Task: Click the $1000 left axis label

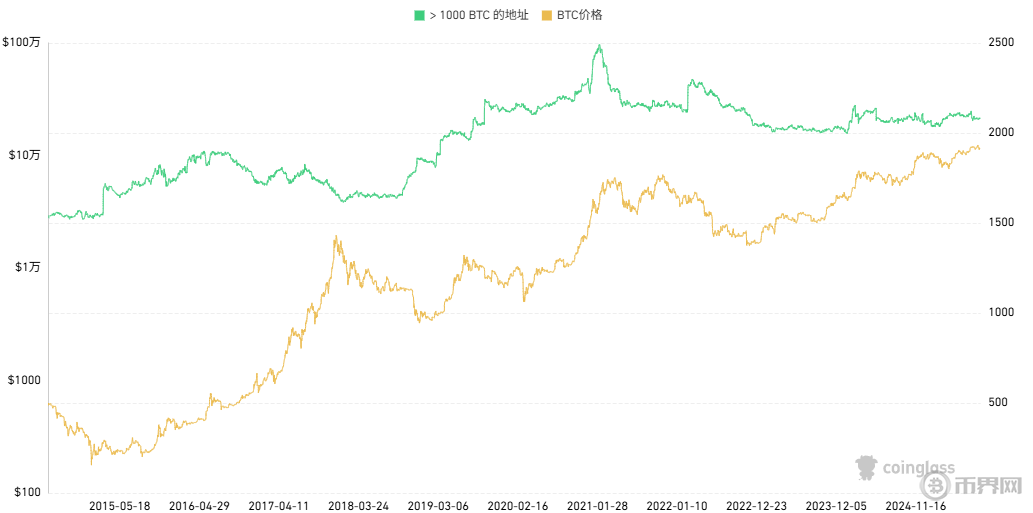Action: [x=23, y=380]
